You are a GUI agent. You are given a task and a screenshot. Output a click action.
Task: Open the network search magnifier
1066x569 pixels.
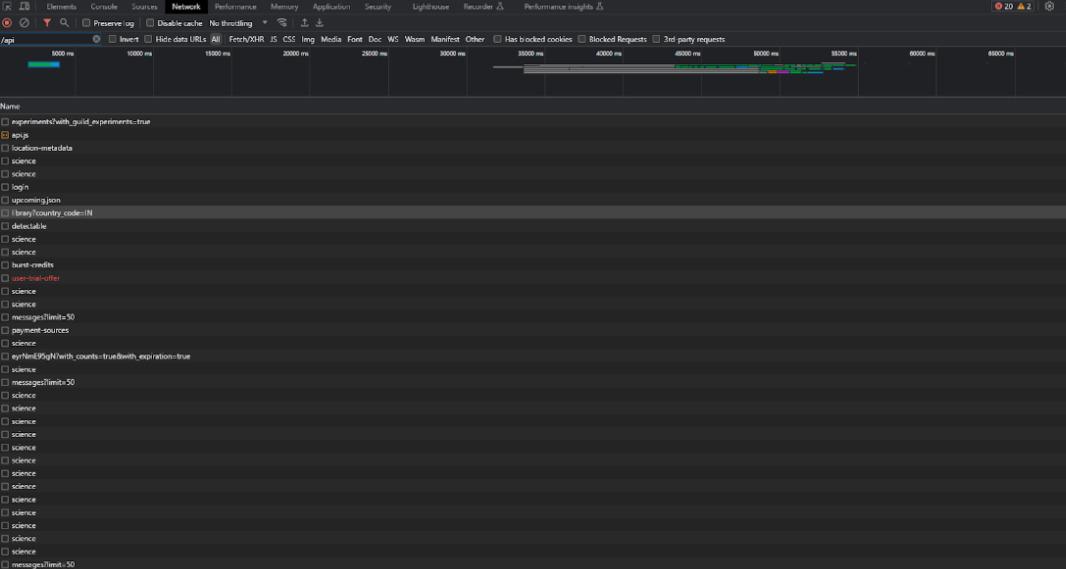[65, 23]
